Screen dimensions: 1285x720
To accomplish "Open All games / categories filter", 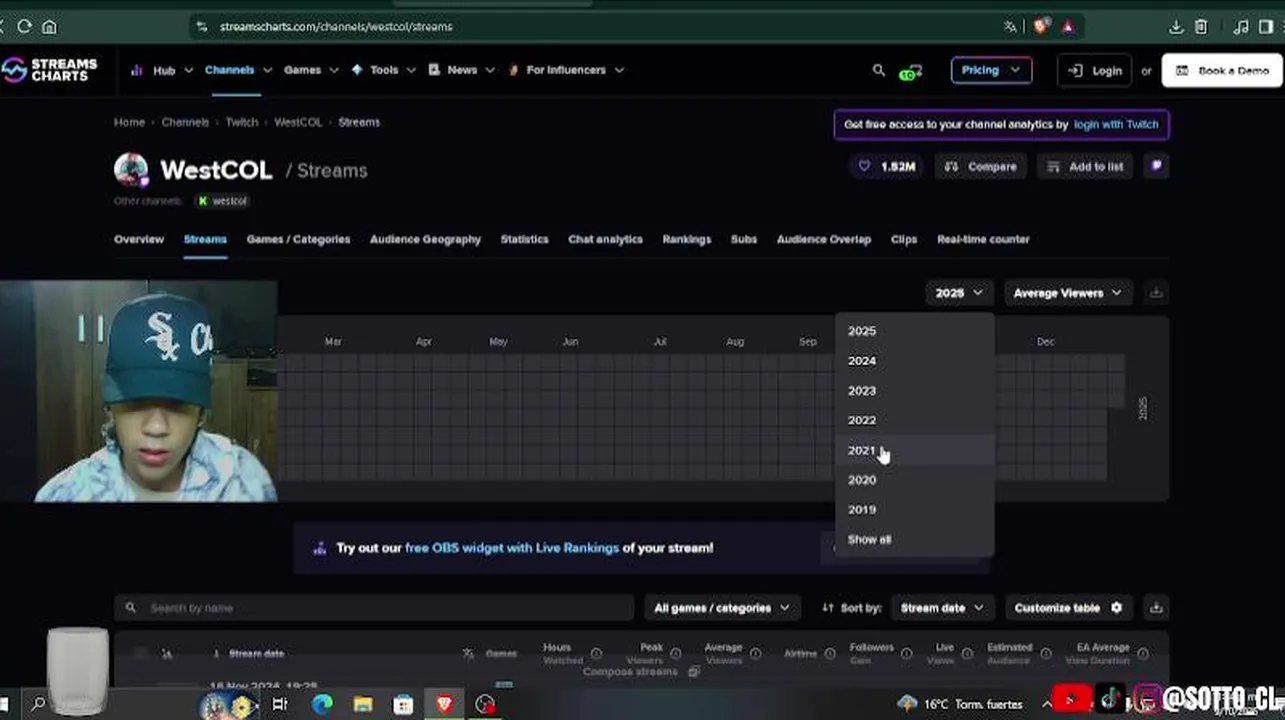I will tap(721, 607).
